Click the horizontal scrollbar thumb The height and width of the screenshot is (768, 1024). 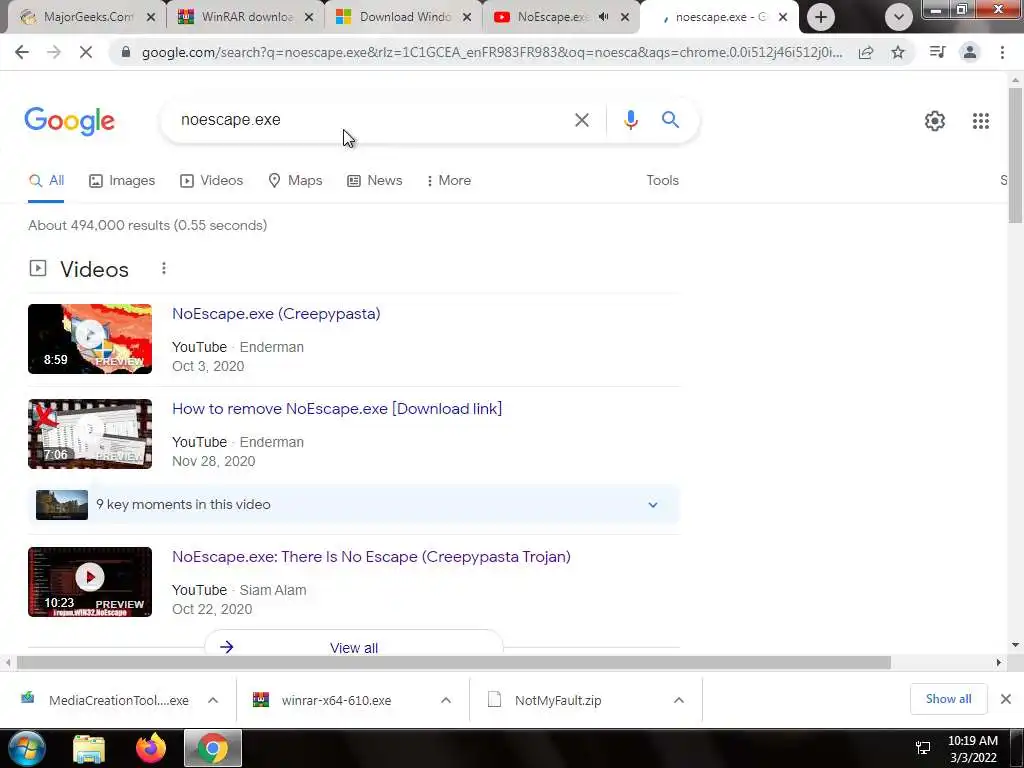pyautogui.click(x=453, y=663)
